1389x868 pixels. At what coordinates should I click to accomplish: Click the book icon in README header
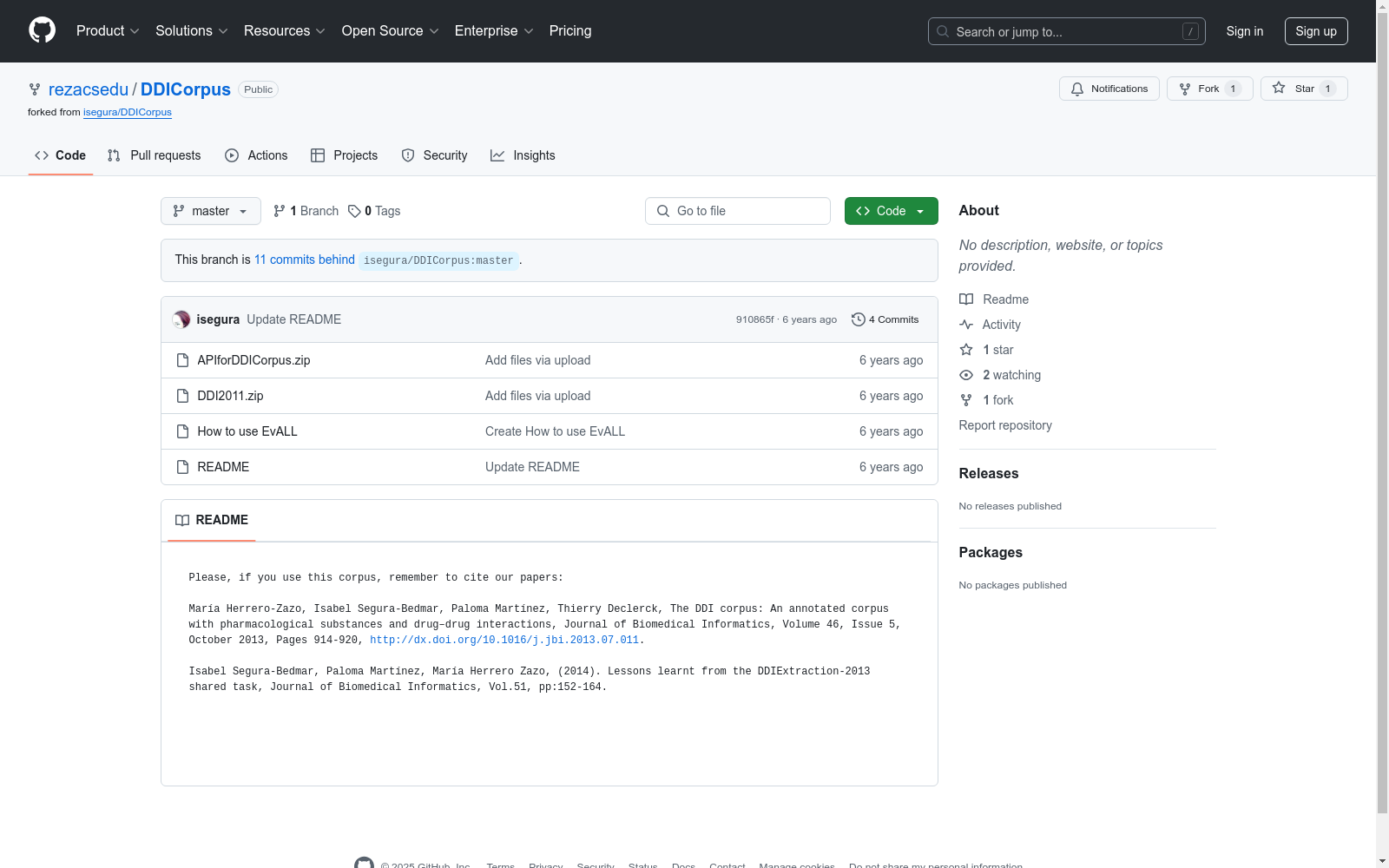pos(182,520)
